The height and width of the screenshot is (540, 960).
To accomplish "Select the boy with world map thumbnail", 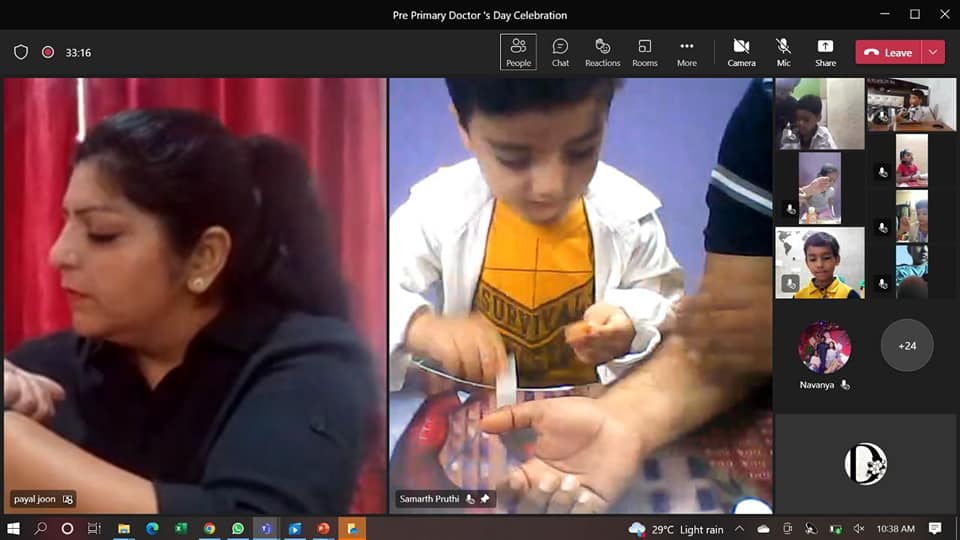I will click(820, 263).
